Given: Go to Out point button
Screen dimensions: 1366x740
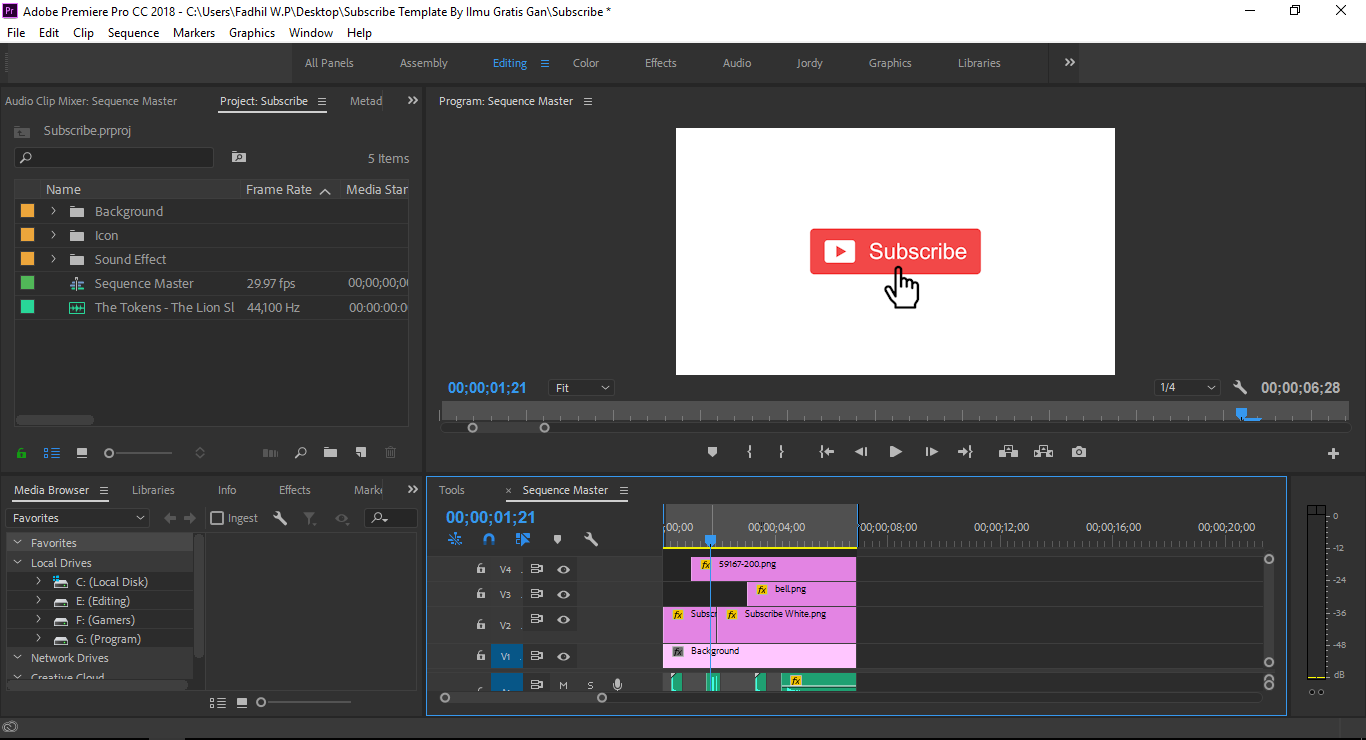Looking at the screenshot, I should pyautogui.click(x=965, y=452).
